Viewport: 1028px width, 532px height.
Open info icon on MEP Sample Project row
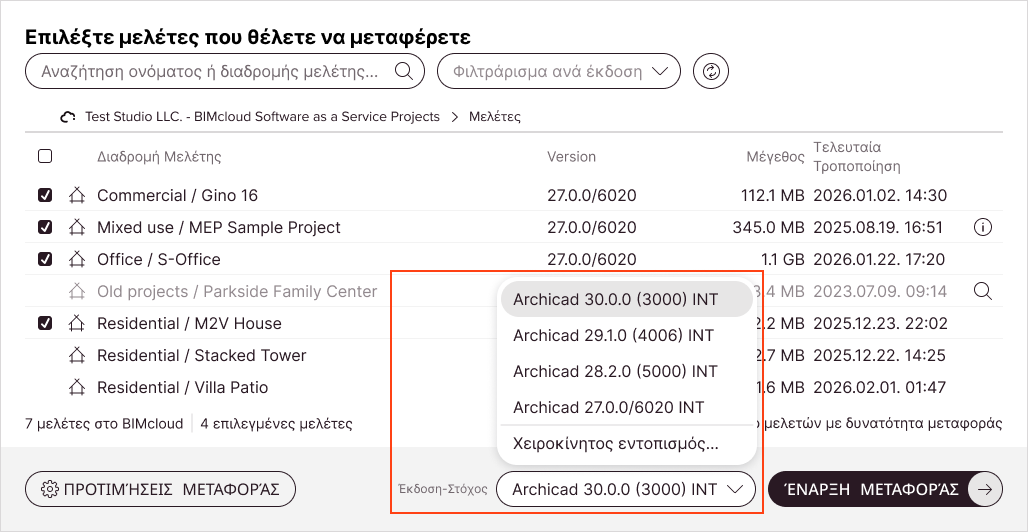(983, 228)
